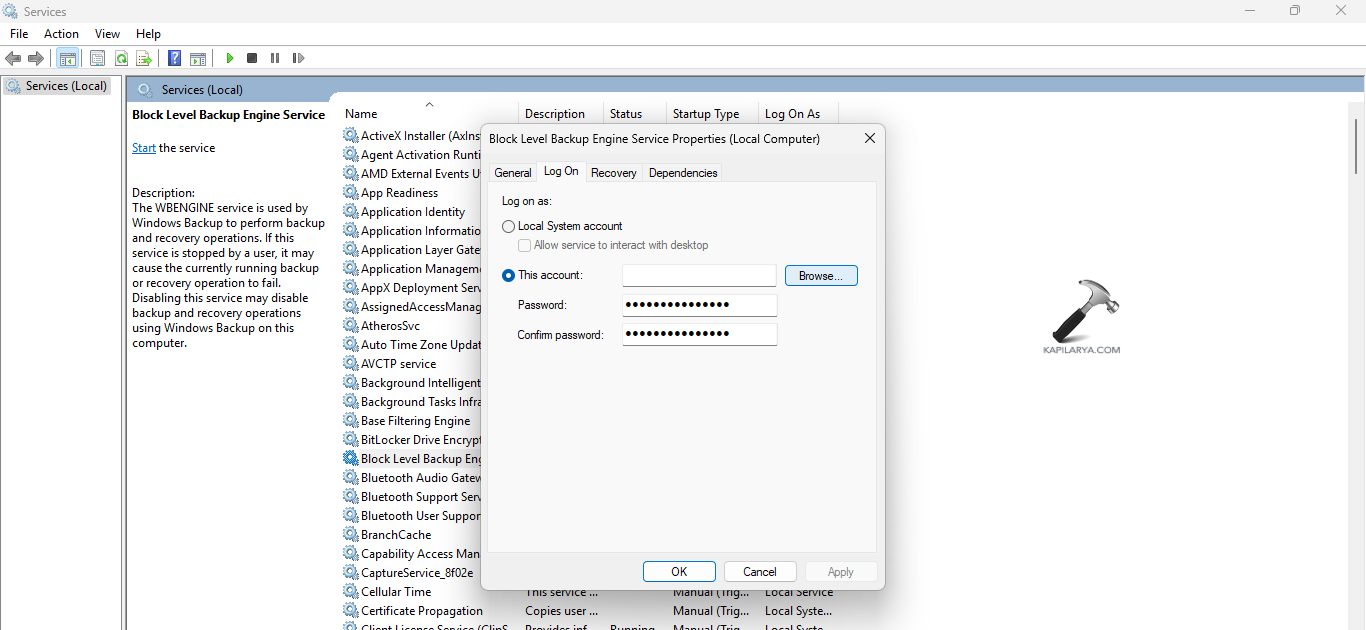Open the Properties toolbar icon
The width and height of the screenshot is (1366, 630).
pos(97,59)
